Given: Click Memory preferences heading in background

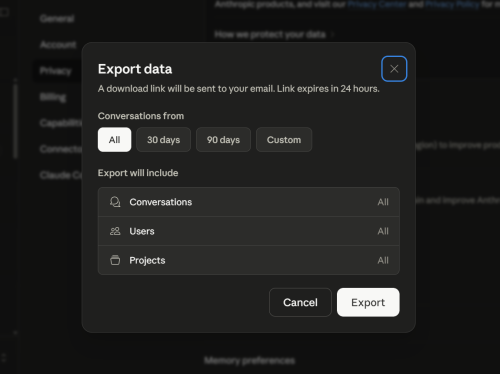Looking at the screenshot, I should point(250,360).
